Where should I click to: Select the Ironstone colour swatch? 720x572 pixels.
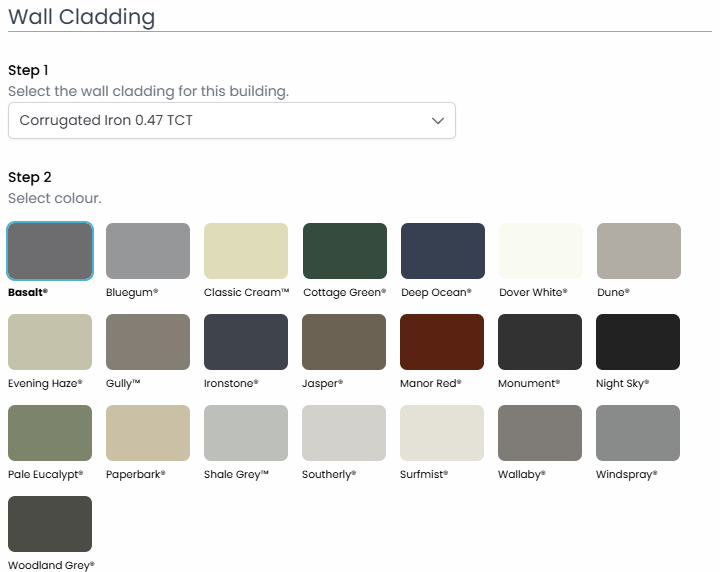coord(246,342)
